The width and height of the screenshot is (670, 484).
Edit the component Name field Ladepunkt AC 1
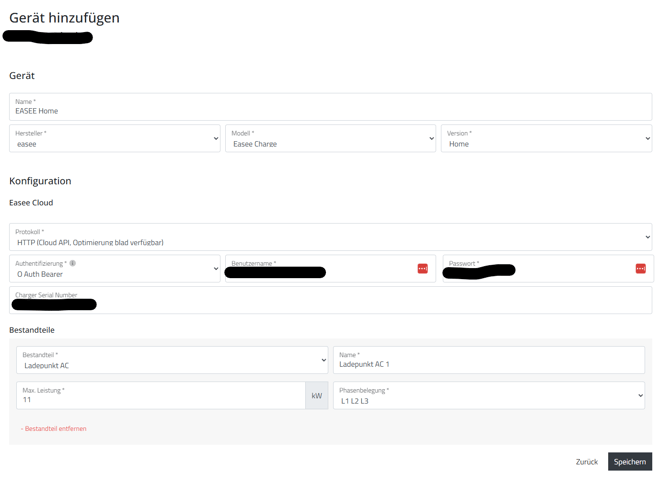489,360
